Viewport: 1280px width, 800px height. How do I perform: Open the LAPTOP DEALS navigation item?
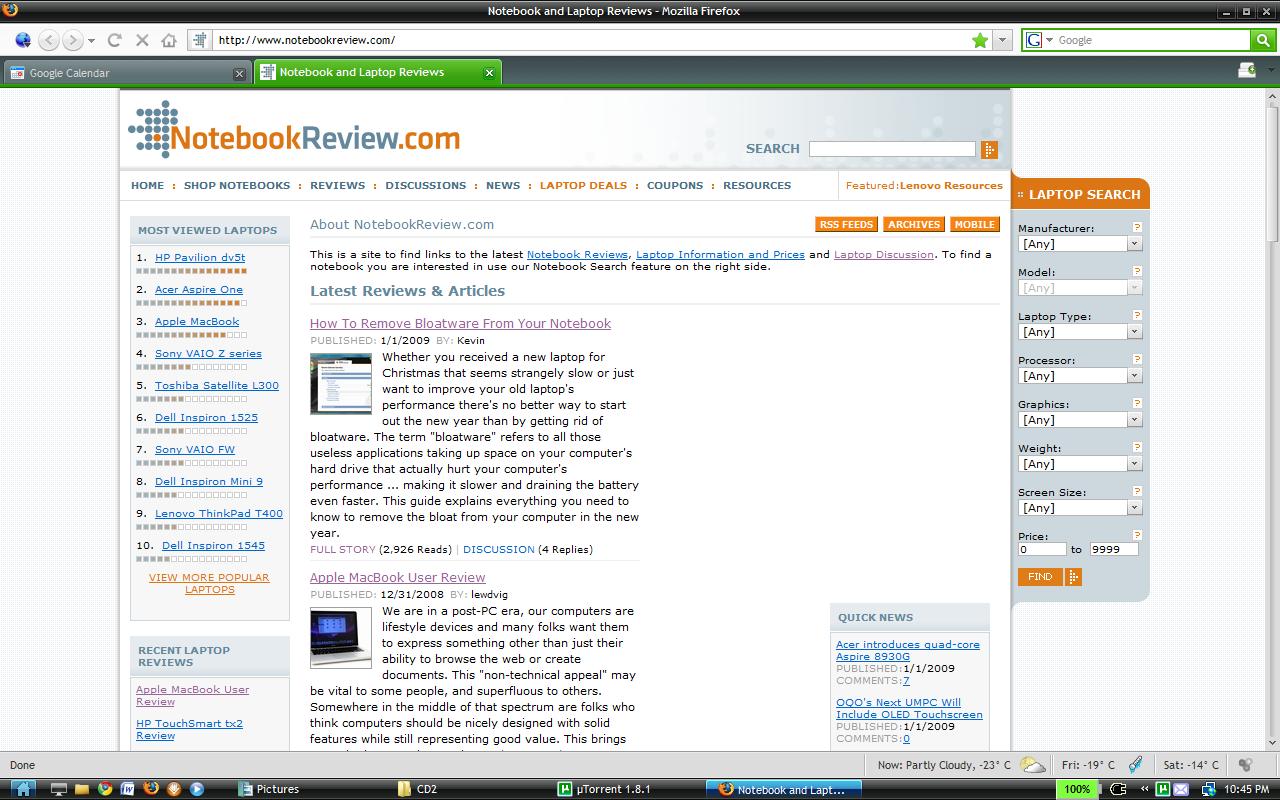583,185
